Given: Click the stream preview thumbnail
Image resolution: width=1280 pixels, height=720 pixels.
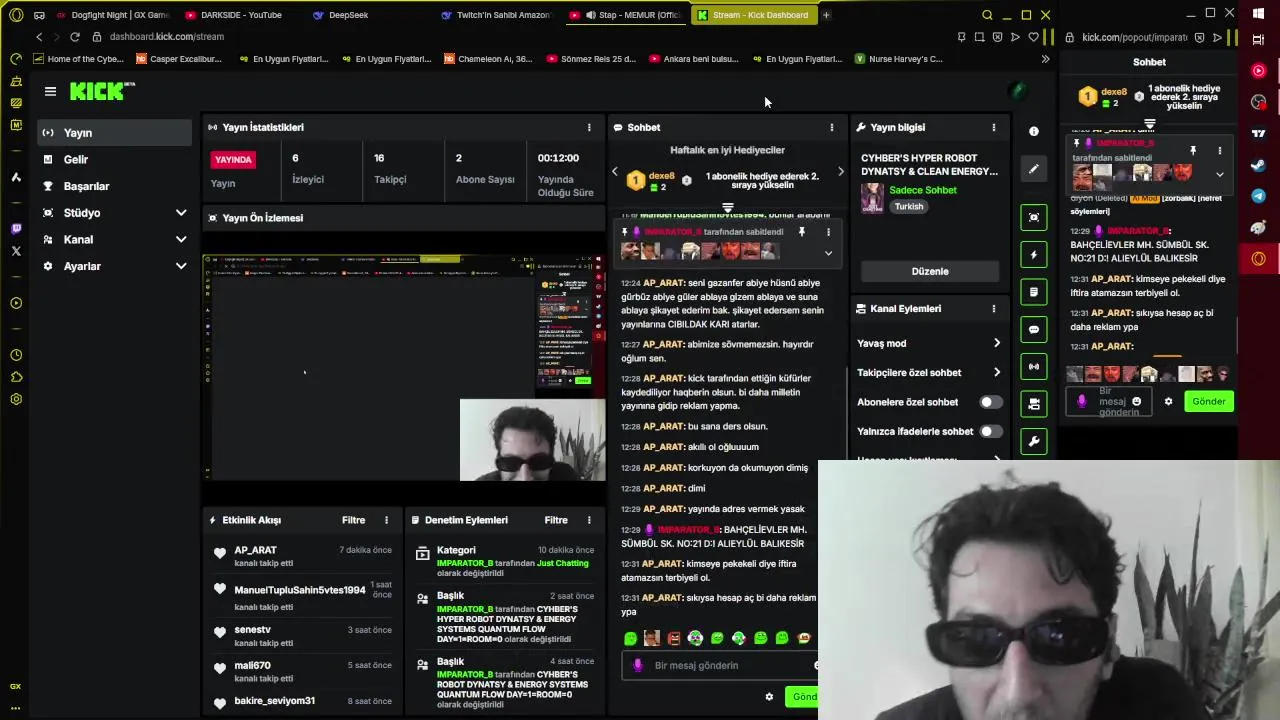Looking at the screenshot, I should (x=404, y=368).
